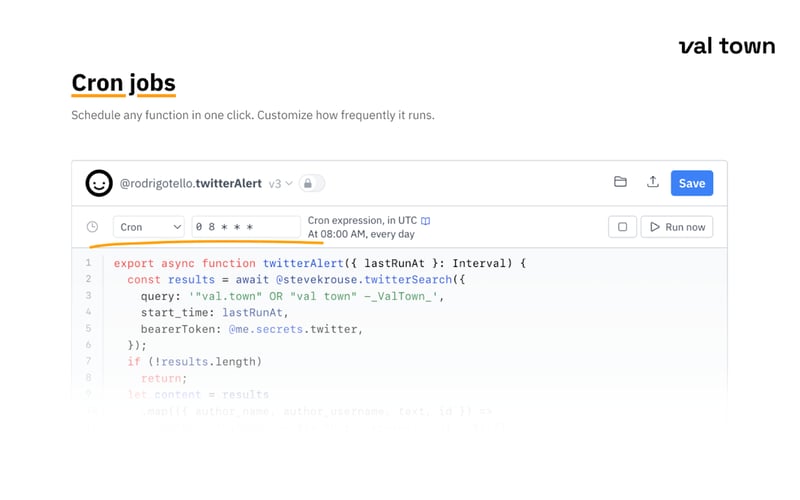Click the Cron jobs heading

pyautogui.click(x=123, y=83)
